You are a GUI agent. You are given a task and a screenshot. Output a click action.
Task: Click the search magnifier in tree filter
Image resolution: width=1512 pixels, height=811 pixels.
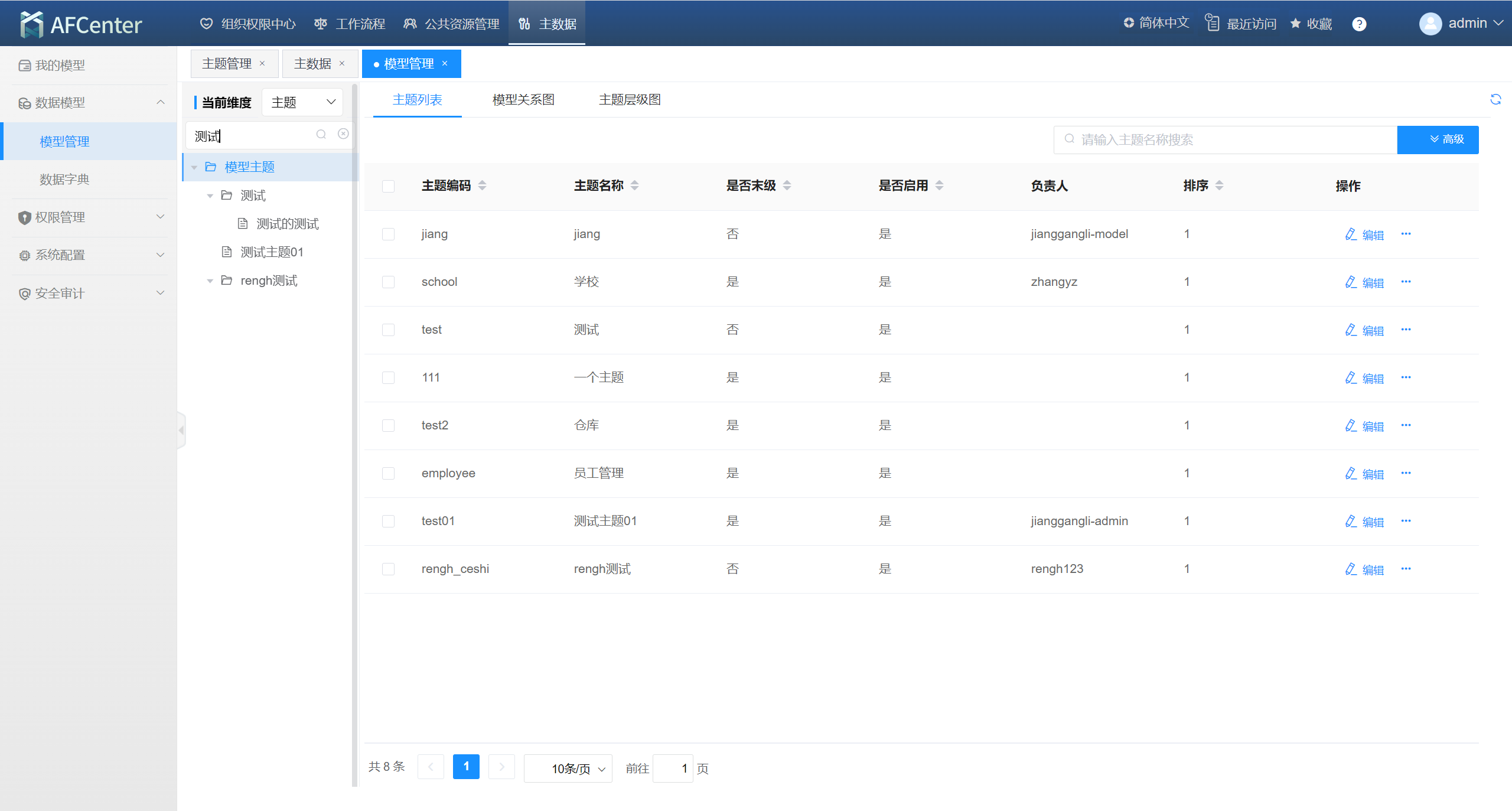tap(321, 134)
